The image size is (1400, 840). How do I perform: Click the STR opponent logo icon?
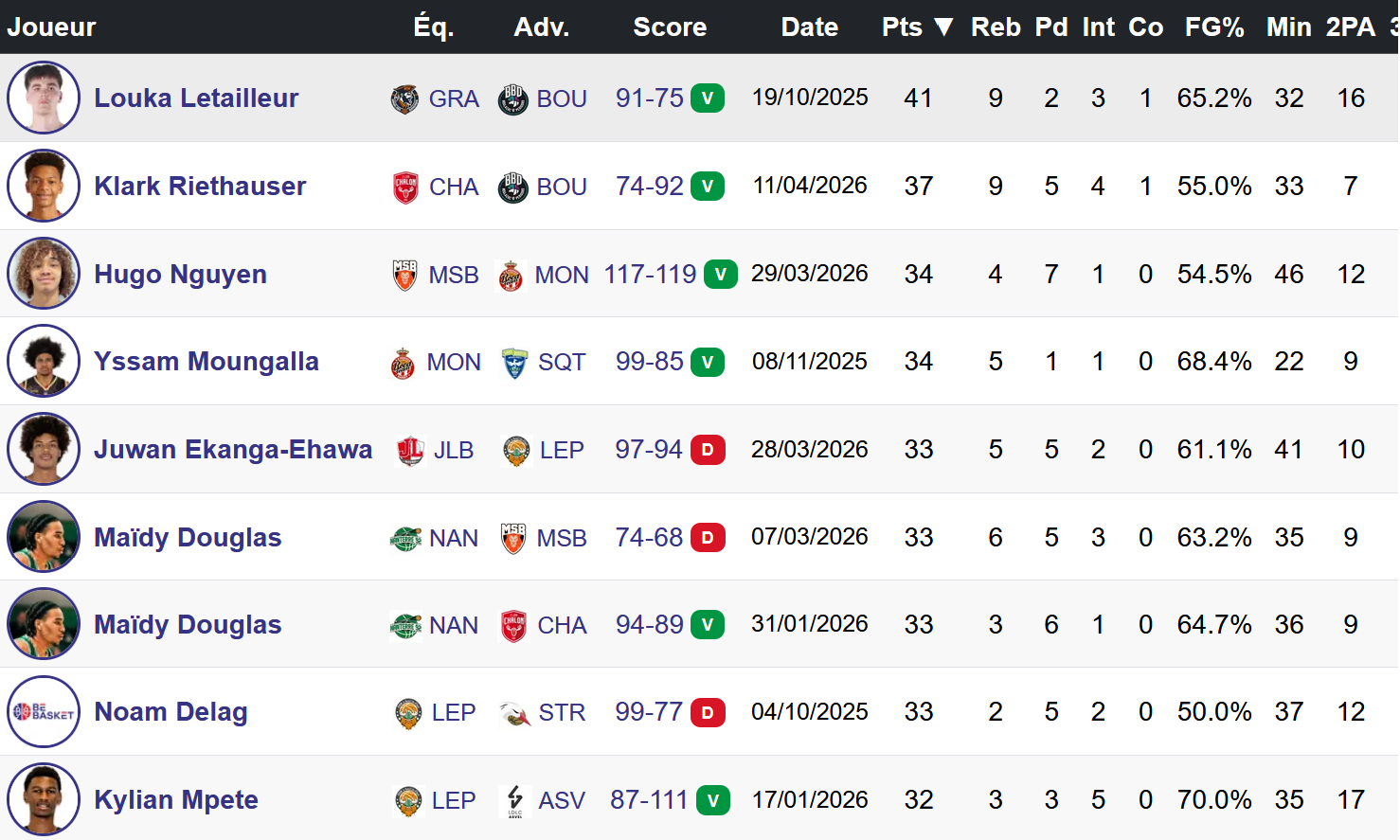coord(514,712)
